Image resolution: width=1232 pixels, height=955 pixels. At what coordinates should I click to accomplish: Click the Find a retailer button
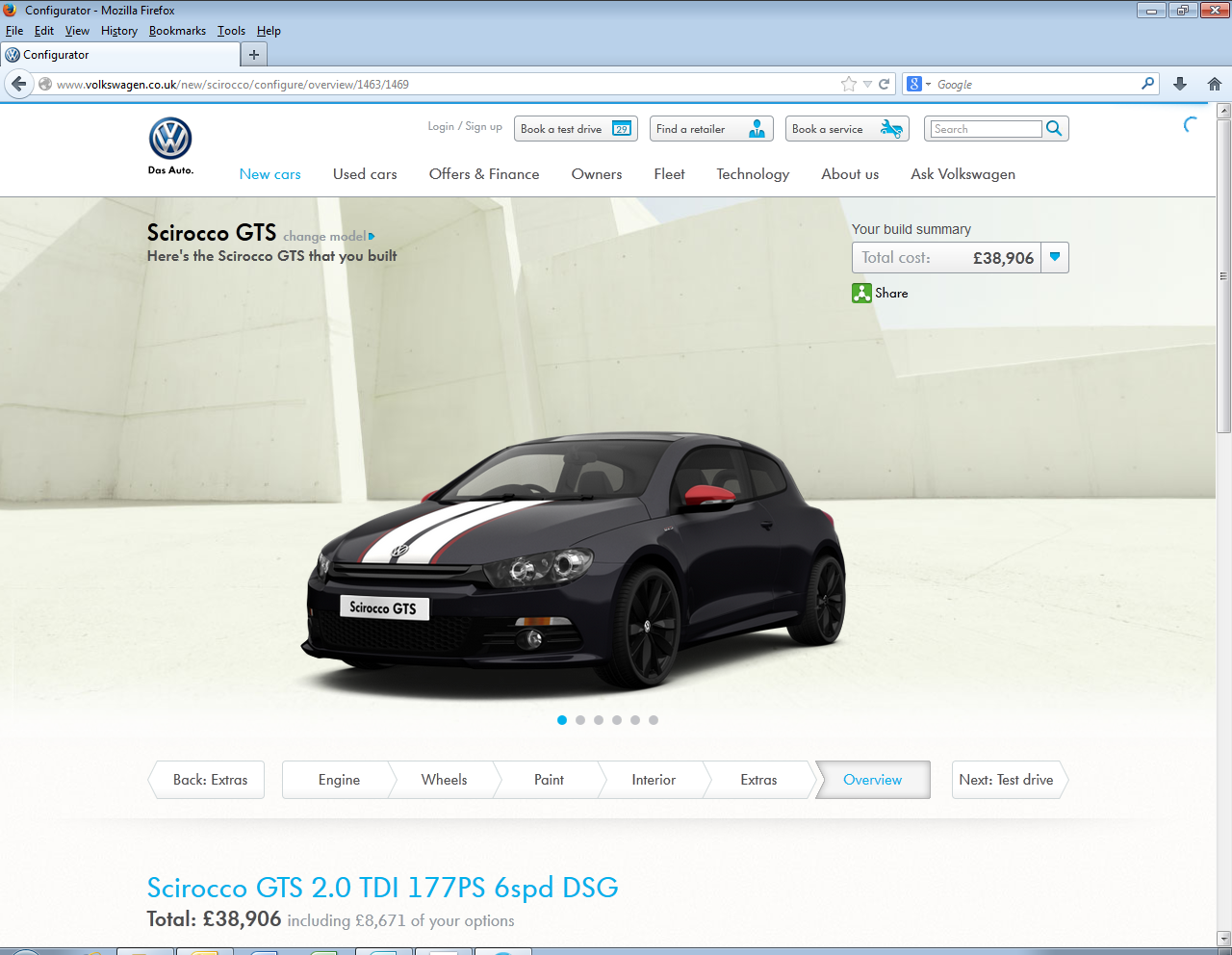(711, 129)
